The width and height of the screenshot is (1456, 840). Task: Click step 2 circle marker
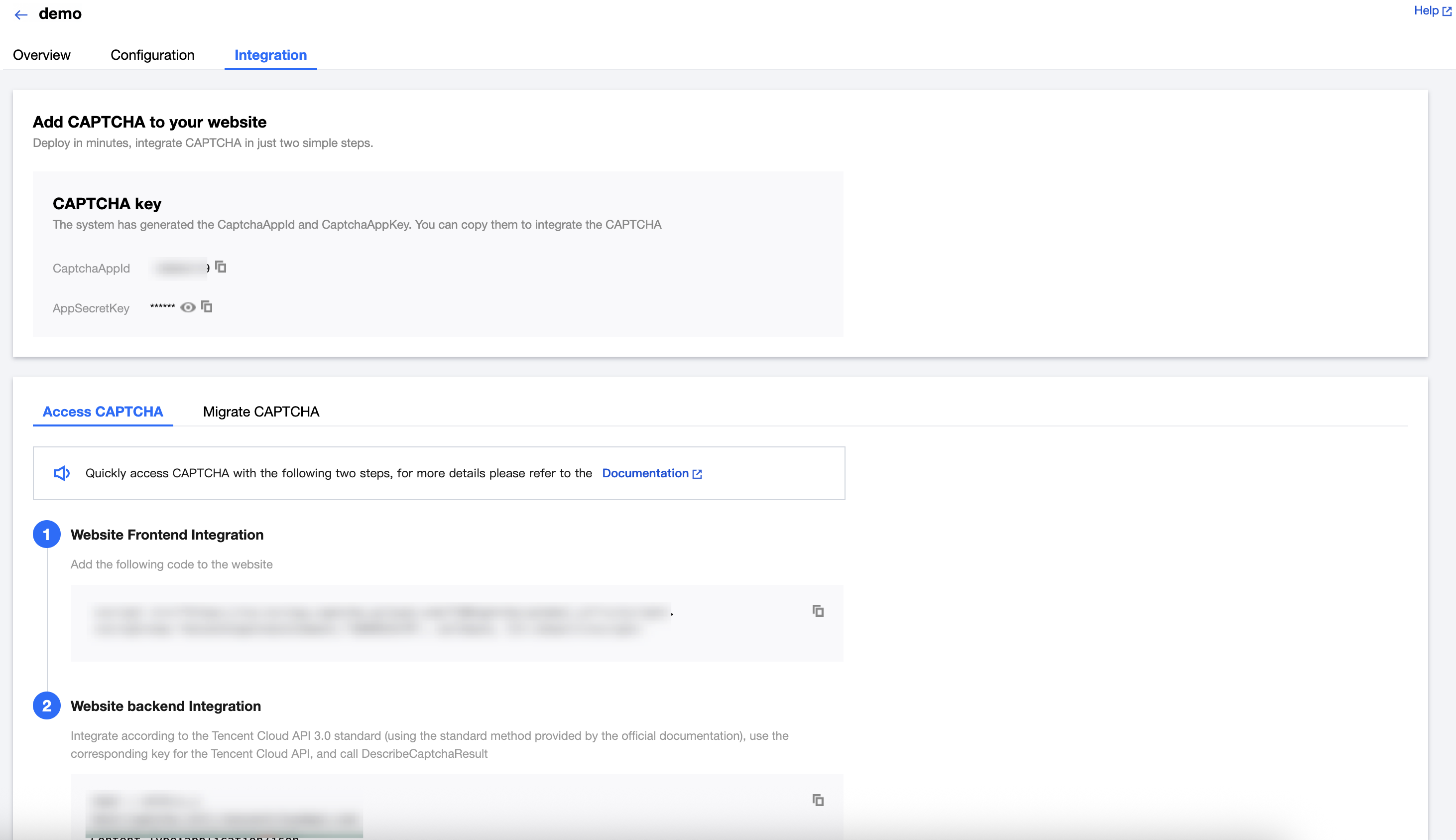point(47,705)
